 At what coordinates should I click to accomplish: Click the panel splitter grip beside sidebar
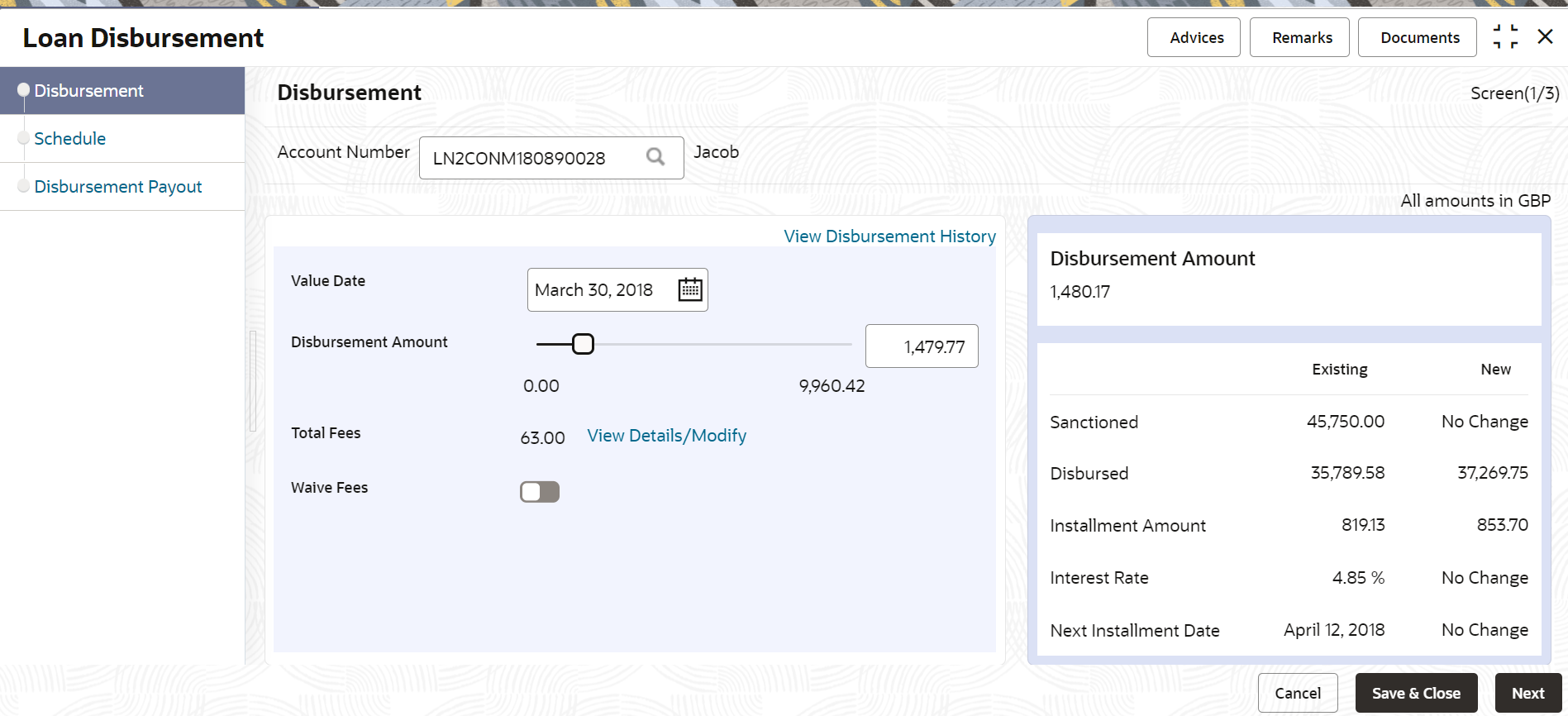[x=253, y=381]
